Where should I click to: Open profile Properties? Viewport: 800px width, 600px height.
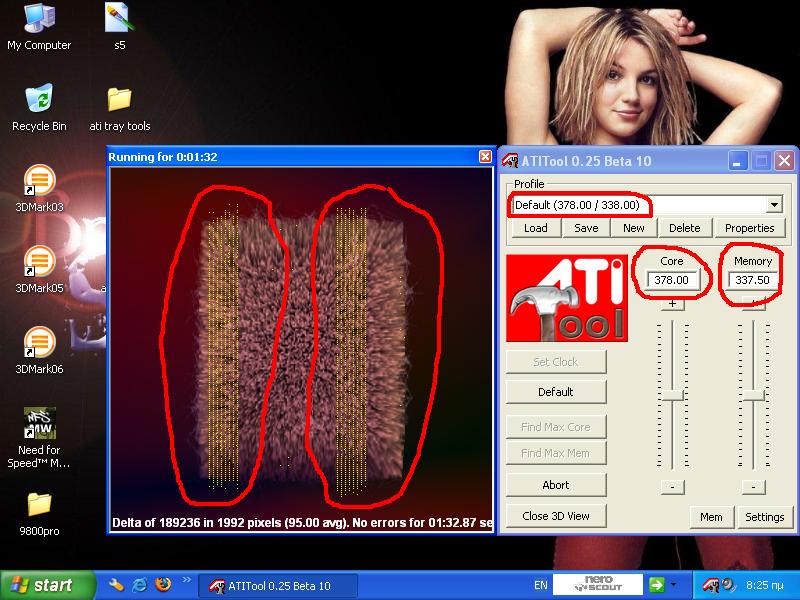pos(749,228)
